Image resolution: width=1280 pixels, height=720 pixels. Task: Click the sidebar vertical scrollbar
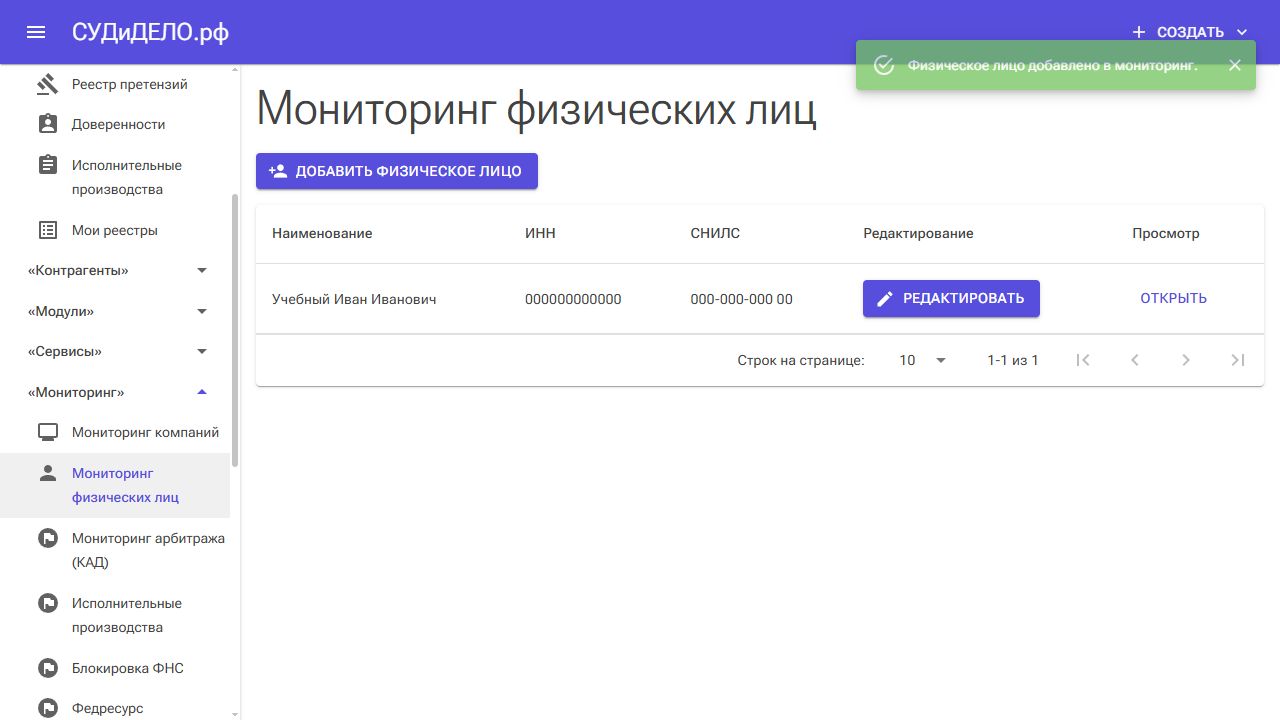[235, 330]
